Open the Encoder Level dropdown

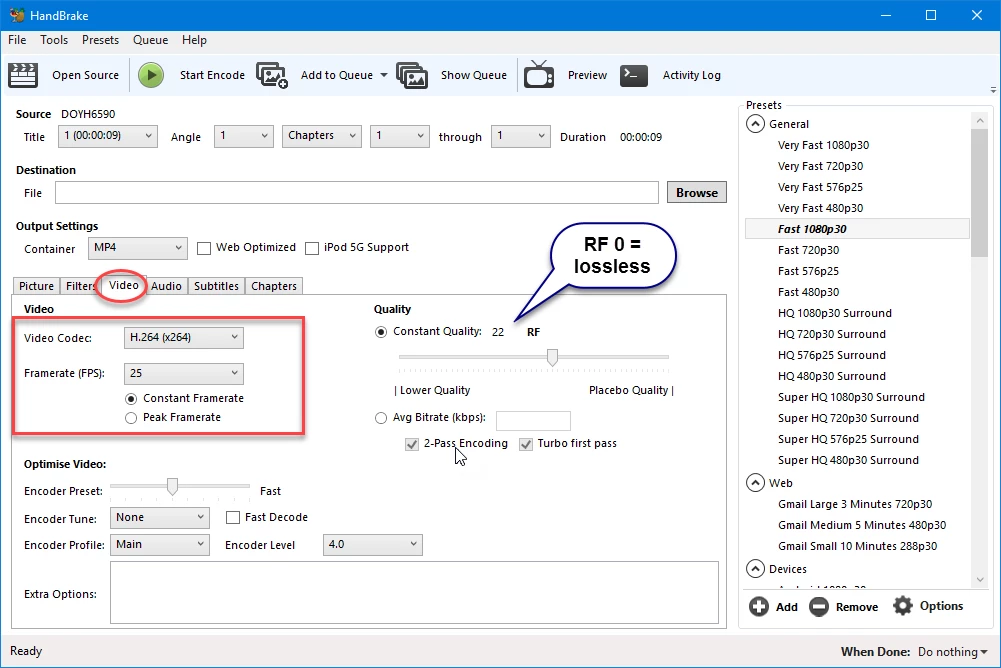point(373,544)
